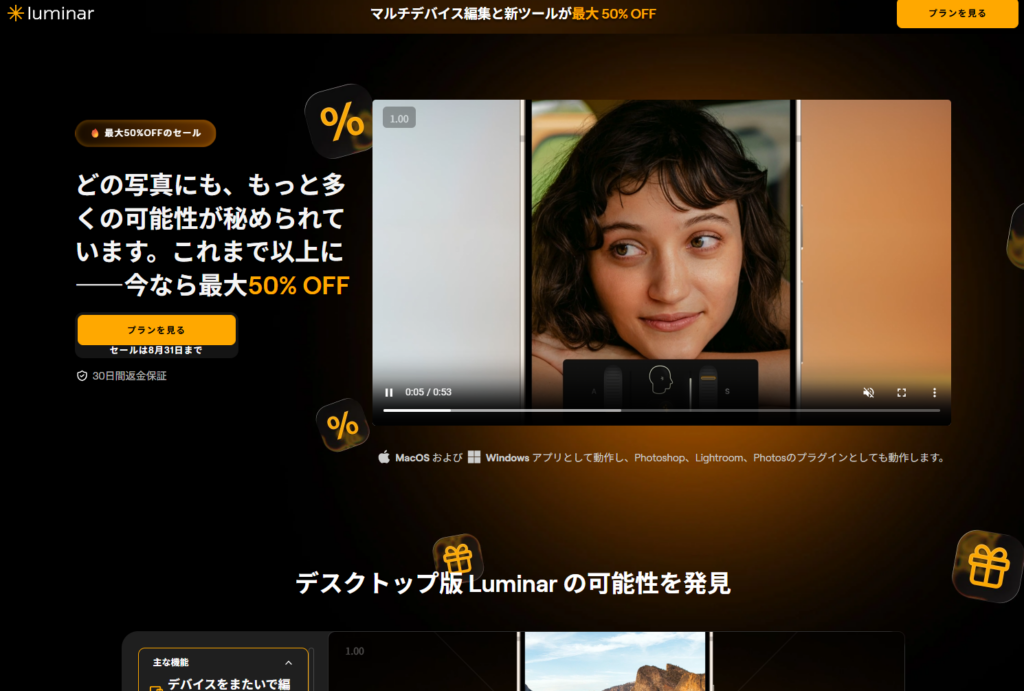
Task: Click the top-right プランを見る button
Action: click(x=957, y=13)
